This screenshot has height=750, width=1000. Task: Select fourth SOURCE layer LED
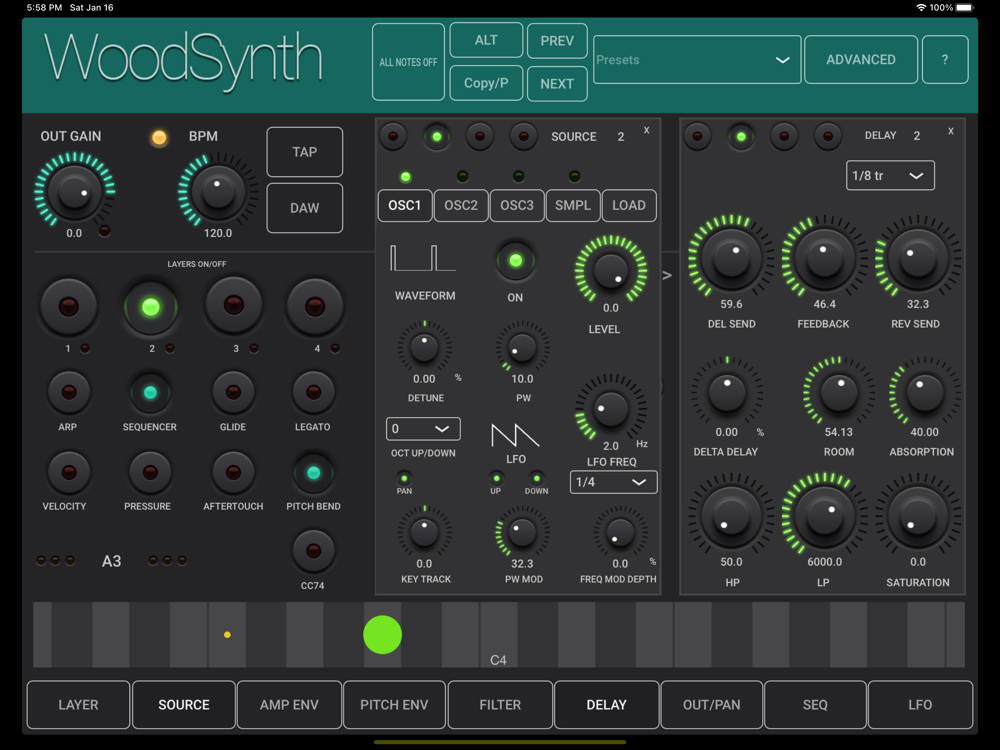524,136
